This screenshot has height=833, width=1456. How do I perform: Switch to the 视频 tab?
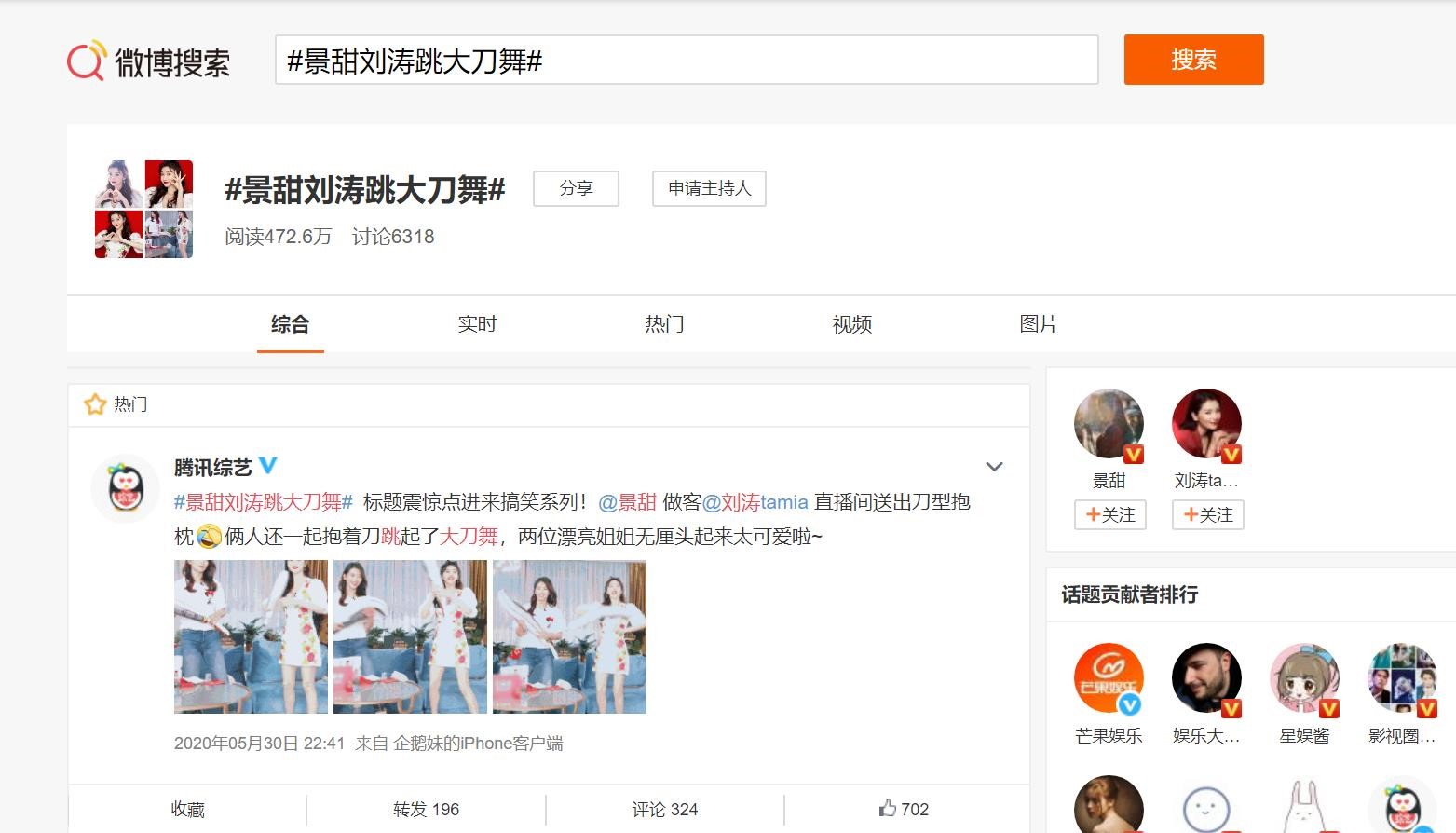(x=851, y=324)
